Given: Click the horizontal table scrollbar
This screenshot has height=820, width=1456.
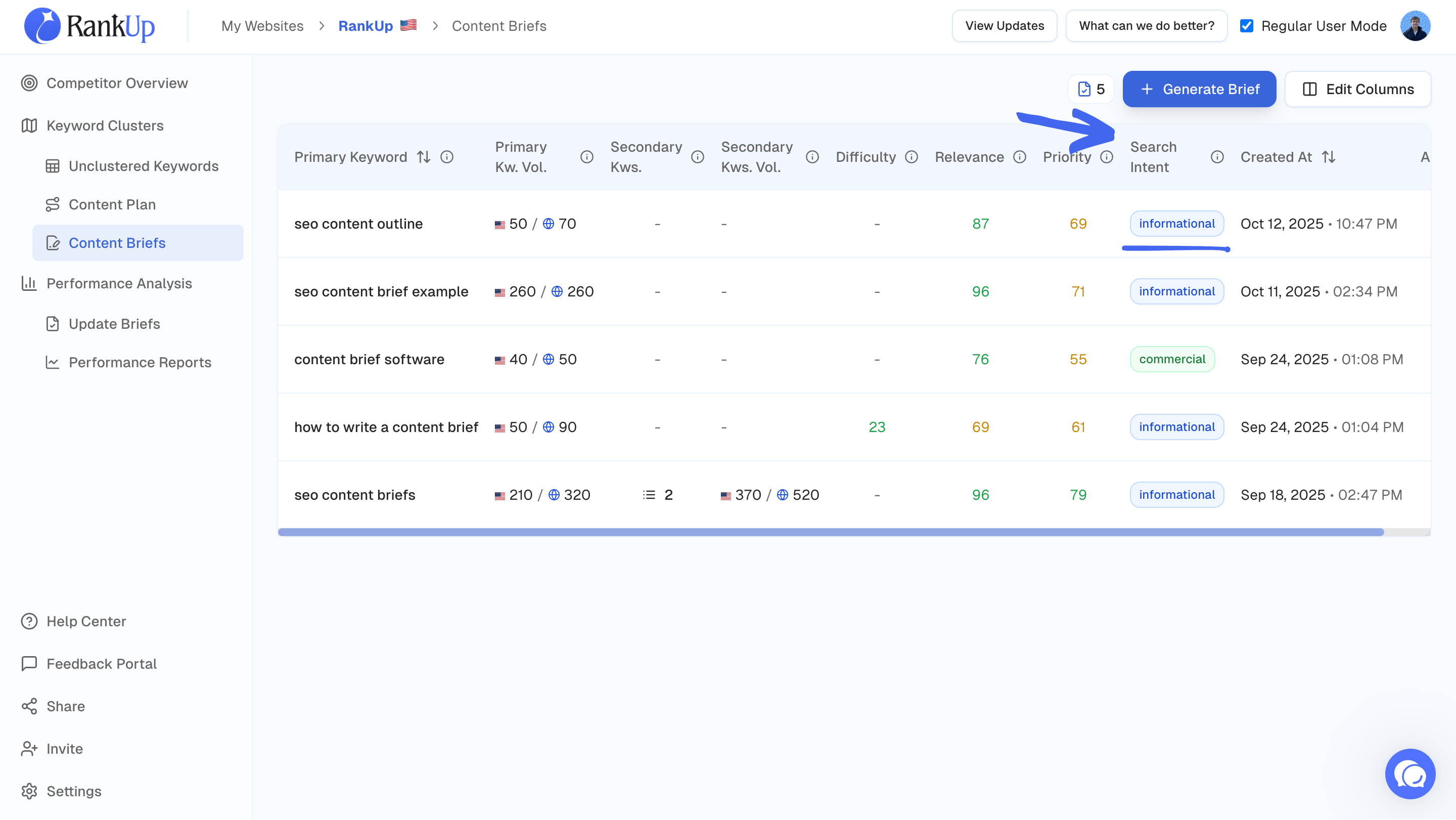Looking at the screenshot, I should click(830, 532).
